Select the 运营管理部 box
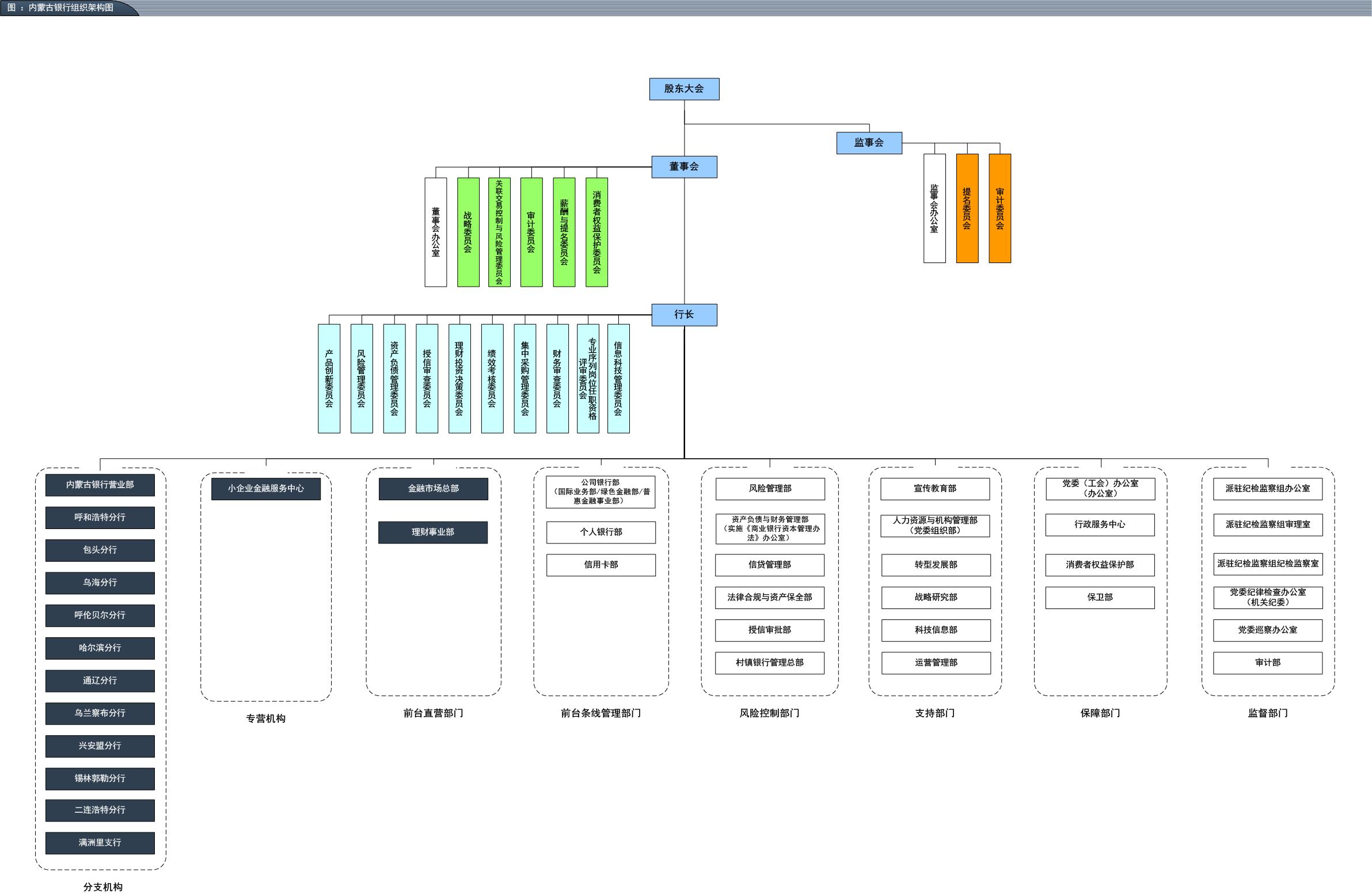 (x=936, y=663)
